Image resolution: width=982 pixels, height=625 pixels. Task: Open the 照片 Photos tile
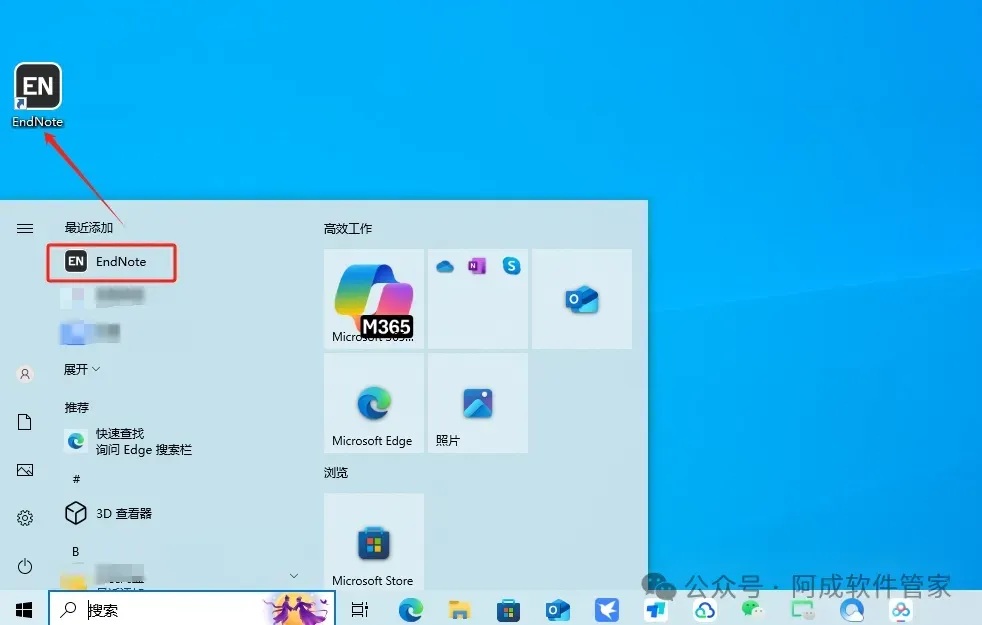pyautogui.click(x=478, y=403)
